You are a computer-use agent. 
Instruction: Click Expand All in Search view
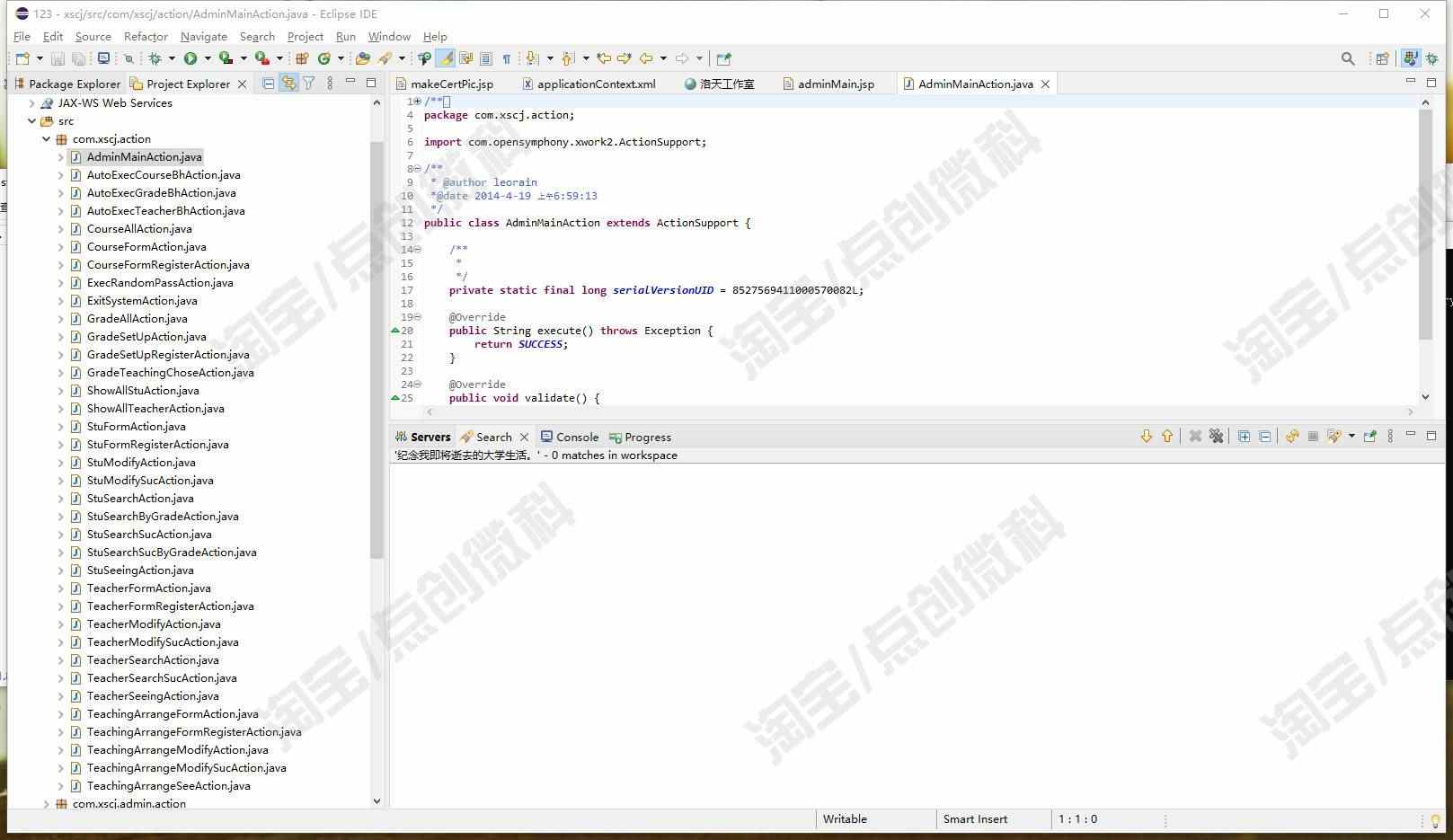pos(1244,437)
